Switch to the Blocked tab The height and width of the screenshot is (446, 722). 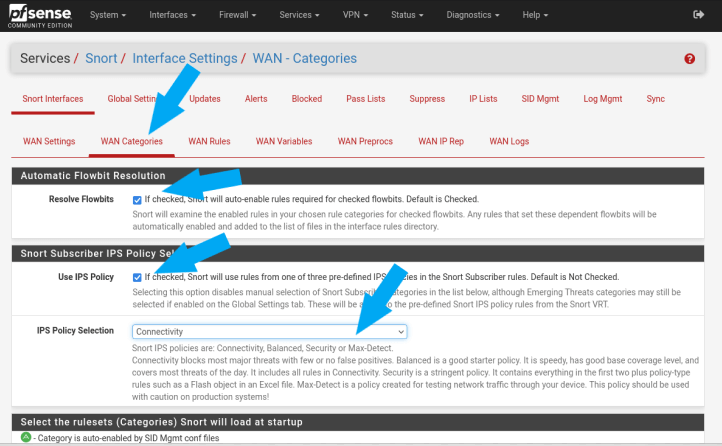click(x=307, y=99)
